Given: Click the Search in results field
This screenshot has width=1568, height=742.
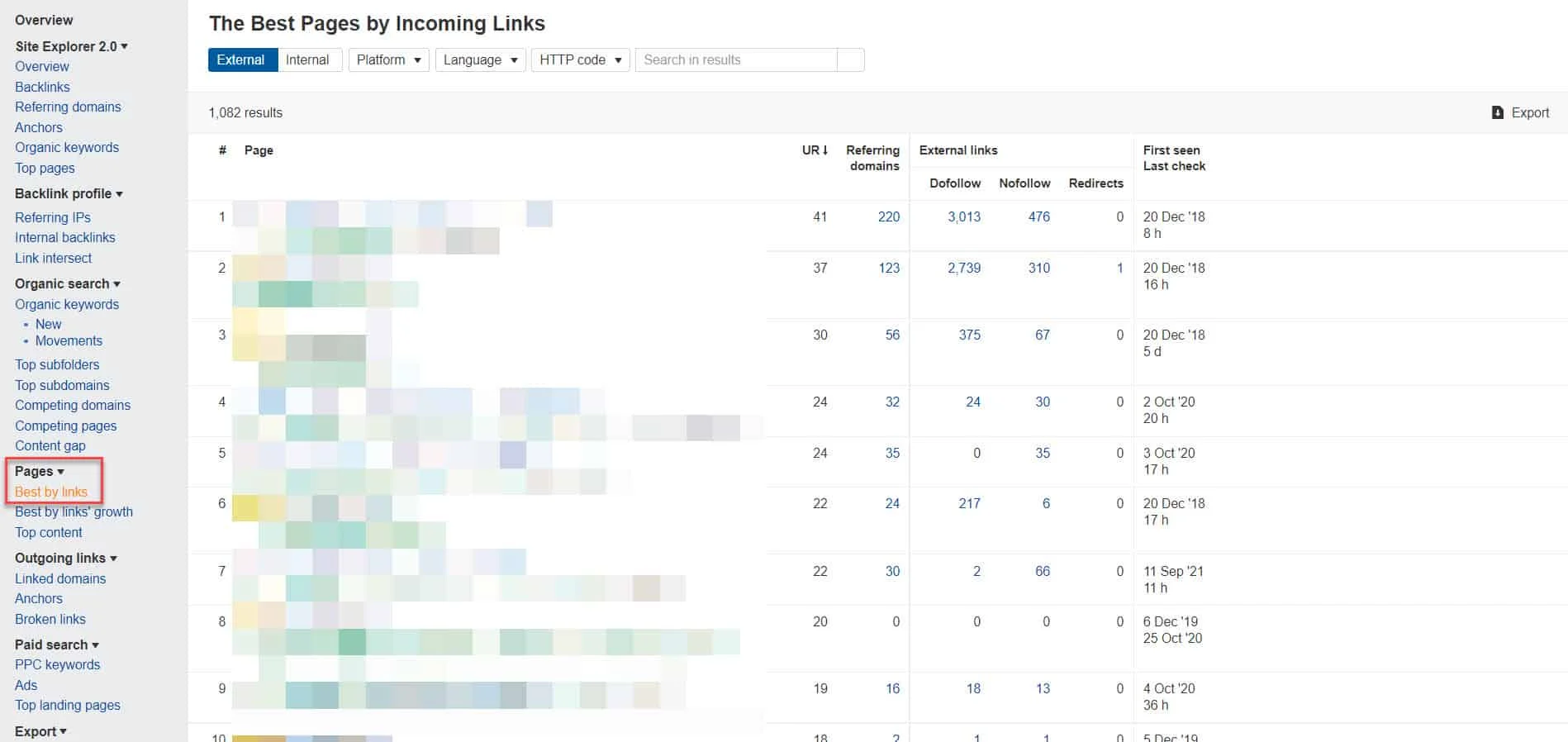Looking at the screenshot, I should pyautogui.click(x=735, y=59).
